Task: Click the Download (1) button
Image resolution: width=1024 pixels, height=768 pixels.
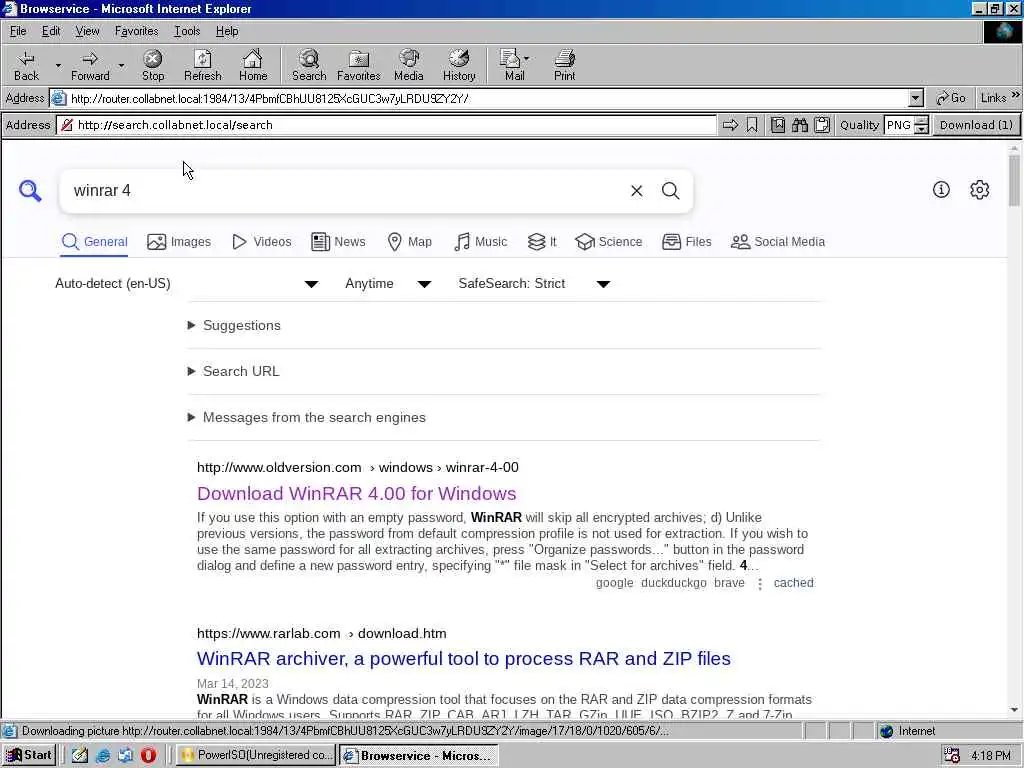Action: click(976, 125)
